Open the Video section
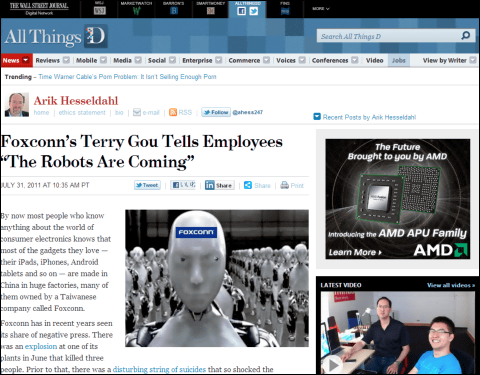The height and width of the screenshot is (375, 480). [374, 60]
